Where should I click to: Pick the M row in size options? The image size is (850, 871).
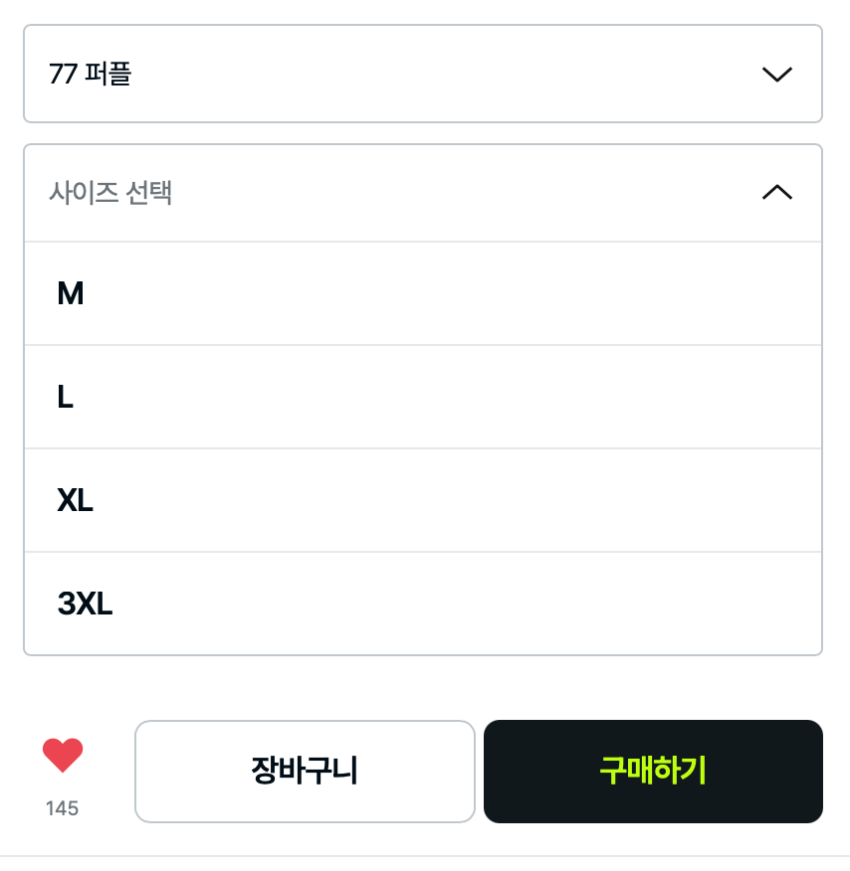pos(422,294)
